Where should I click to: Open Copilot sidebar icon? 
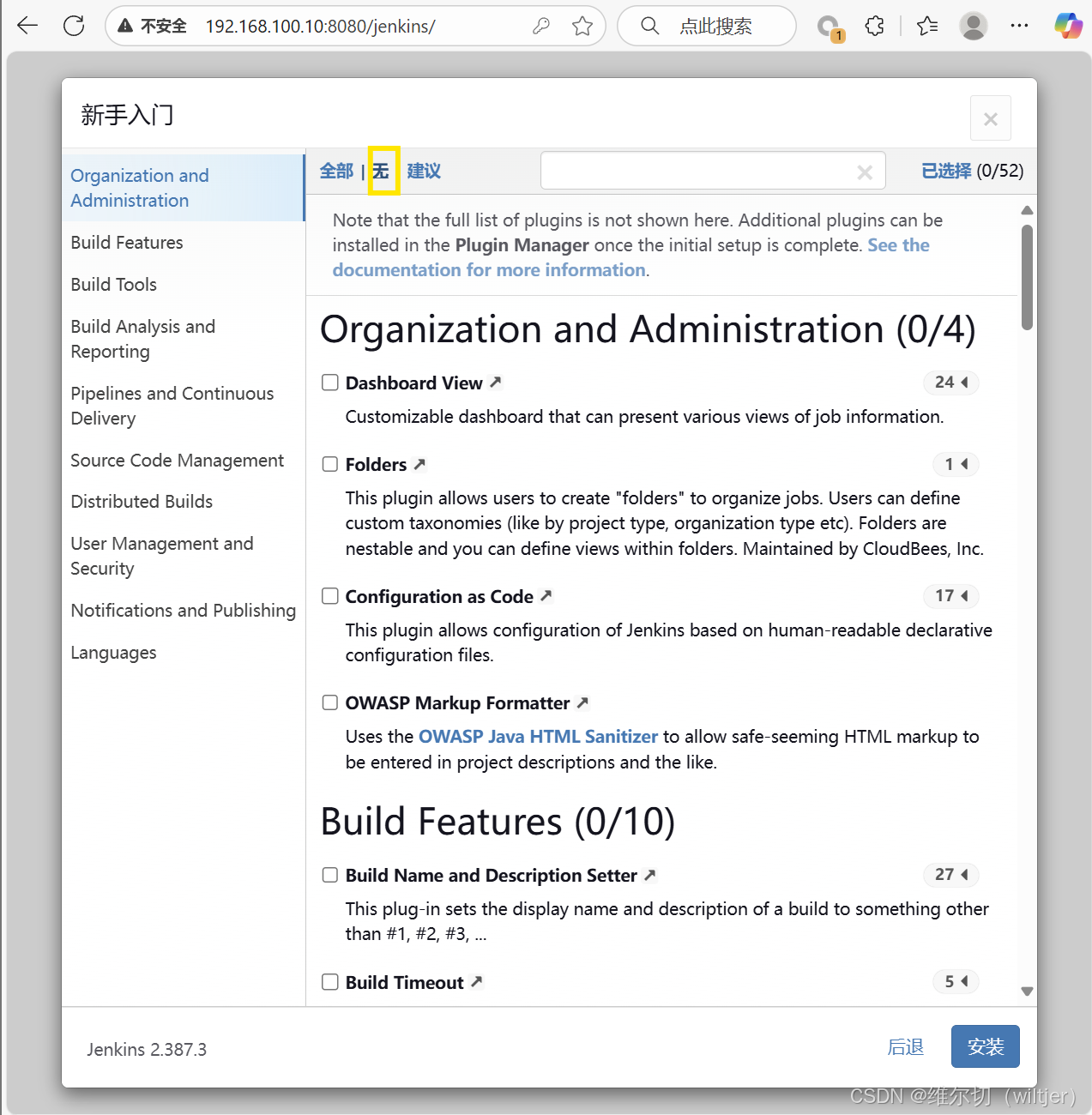click(x=1068, y=26)
